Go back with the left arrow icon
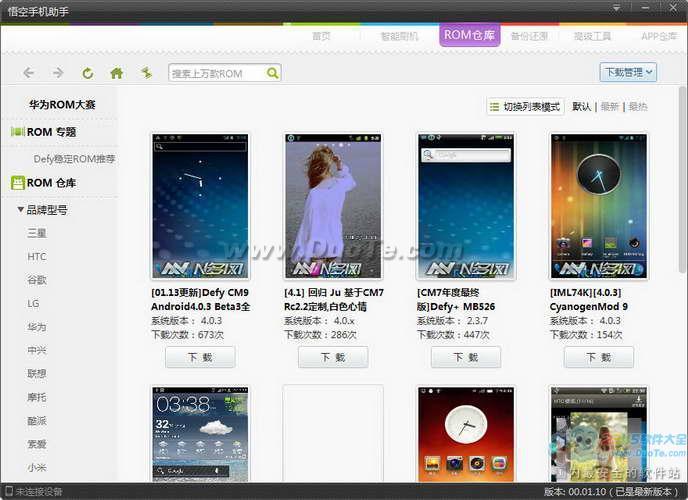 tap(29, 73)
